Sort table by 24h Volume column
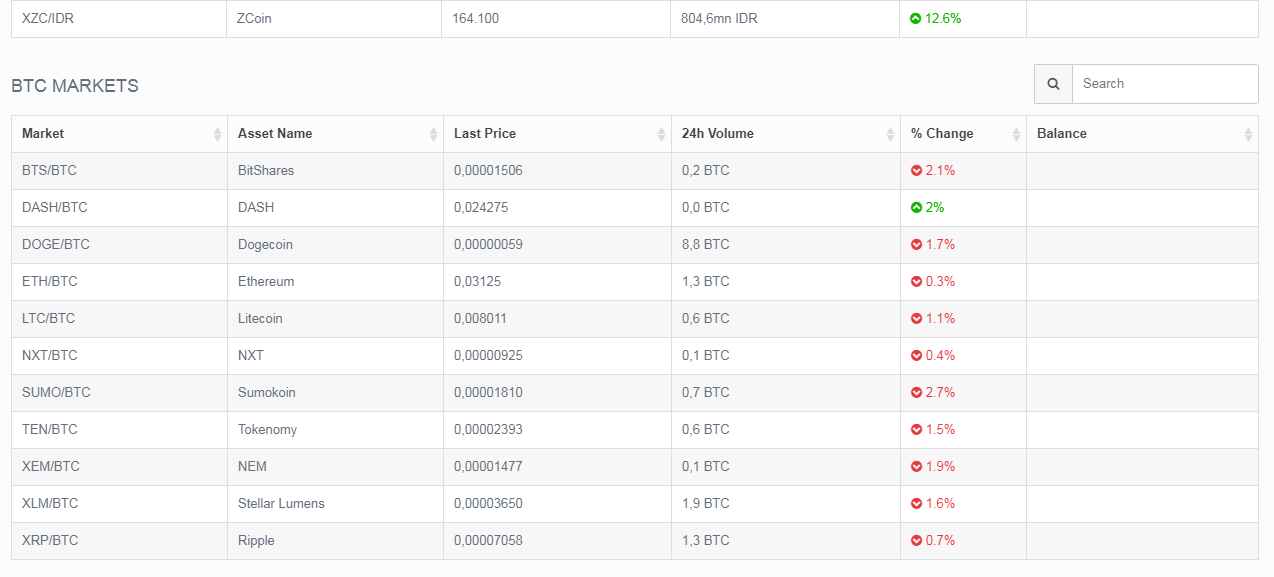 786,134
